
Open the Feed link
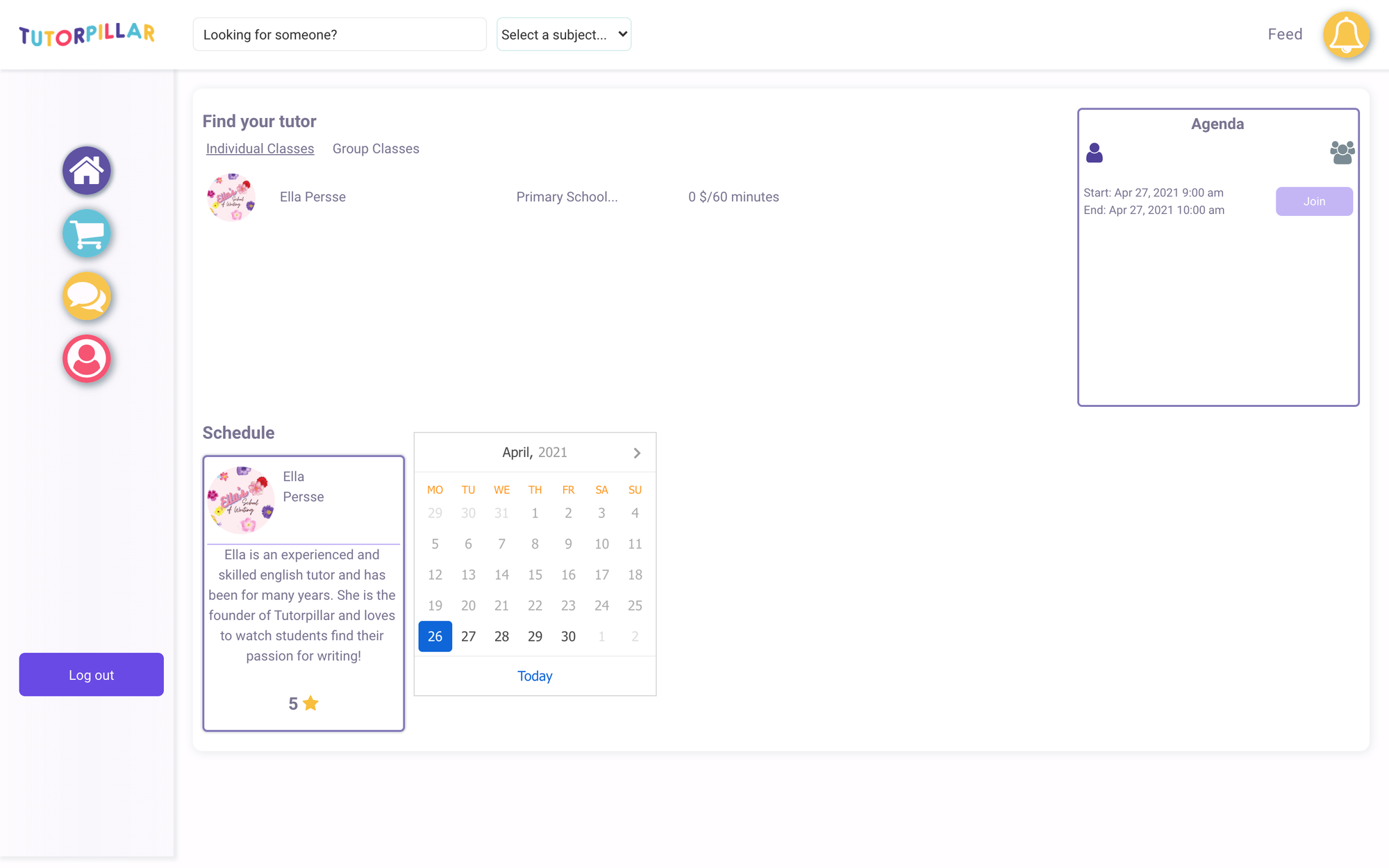tap(1285, 34)
